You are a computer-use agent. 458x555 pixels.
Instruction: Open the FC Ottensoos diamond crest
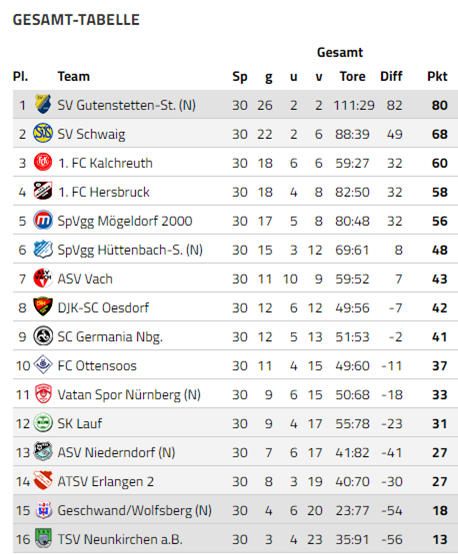pos(43,365)
